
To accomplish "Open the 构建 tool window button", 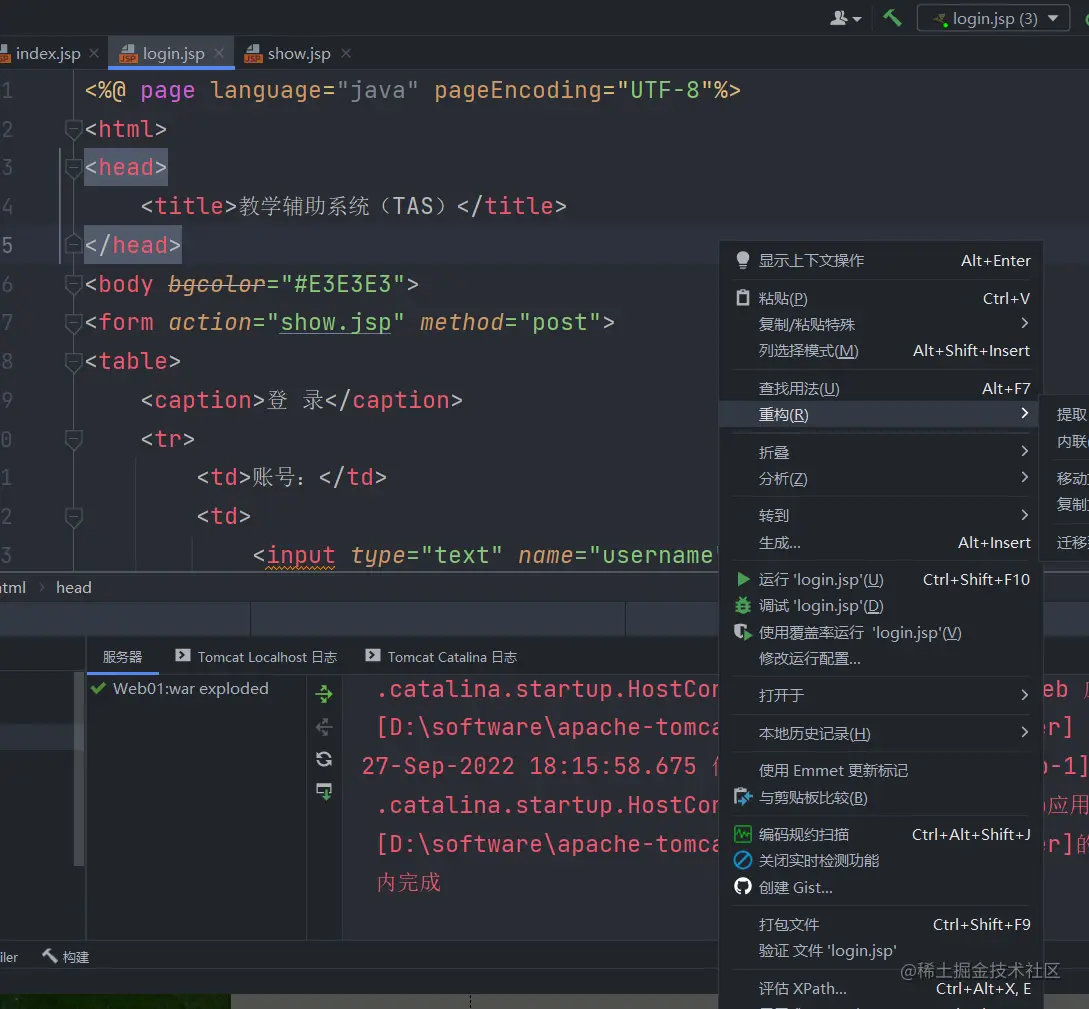I will pyautogui.click(x=66, y=957).
